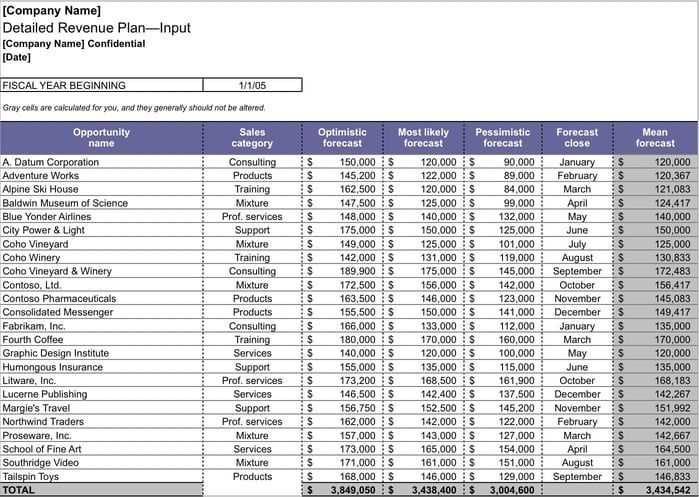Select Coho Vineyard & Winery's September close cell
Viewport: 699px width, 497px height.
click(x=577, y=271)
